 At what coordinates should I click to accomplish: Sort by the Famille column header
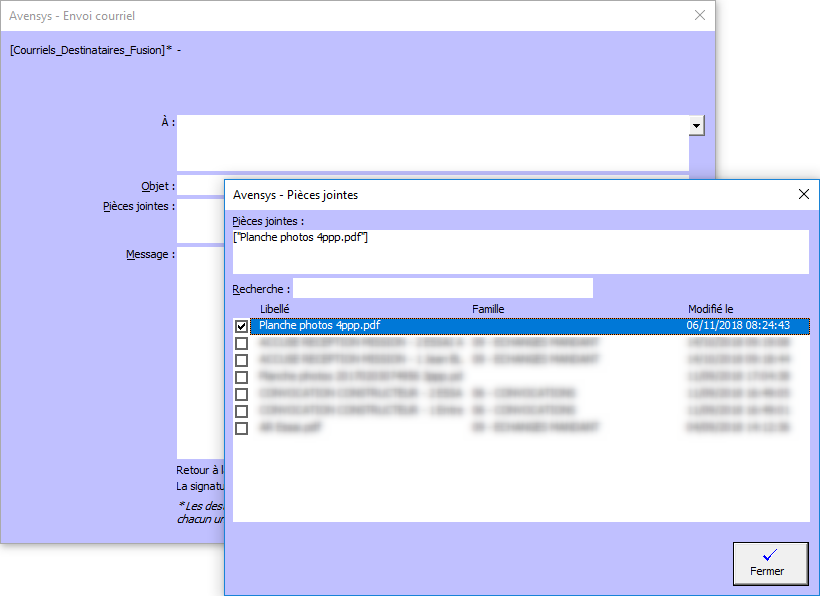[x=488, y=310]
